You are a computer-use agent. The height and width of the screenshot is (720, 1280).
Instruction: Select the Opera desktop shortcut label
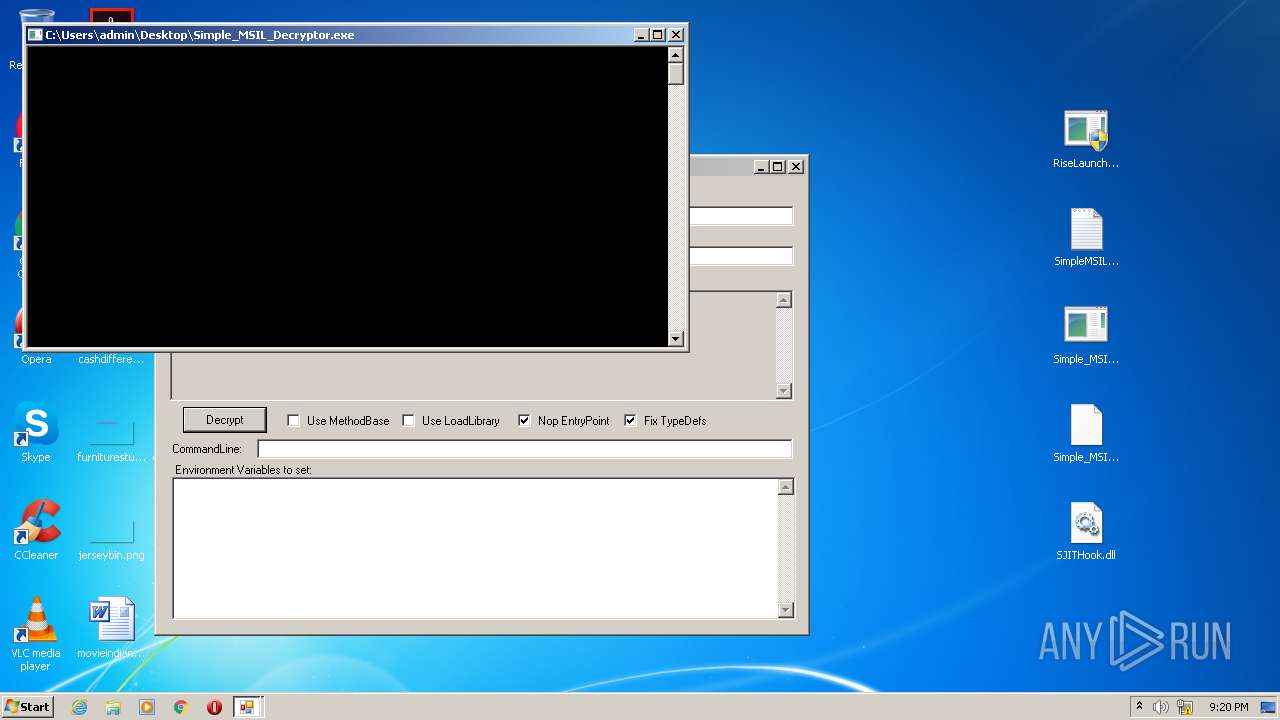[36, 359]
